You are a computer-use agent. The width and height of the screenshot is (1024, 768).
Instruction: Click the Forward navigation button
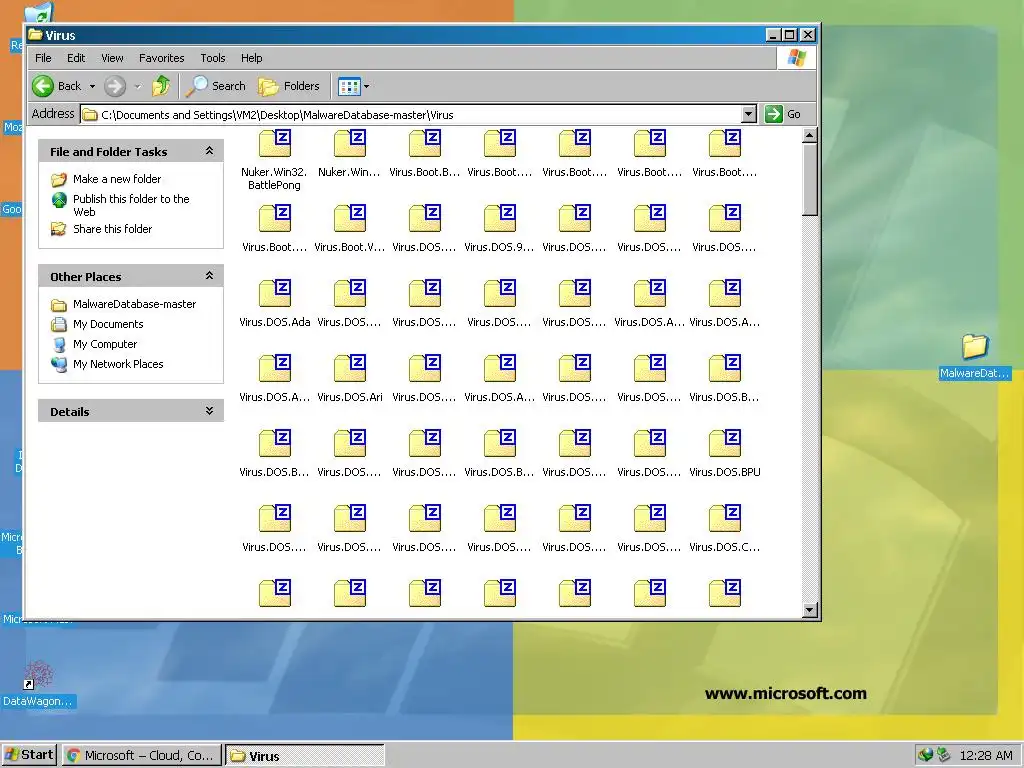[x=114, y=86]
